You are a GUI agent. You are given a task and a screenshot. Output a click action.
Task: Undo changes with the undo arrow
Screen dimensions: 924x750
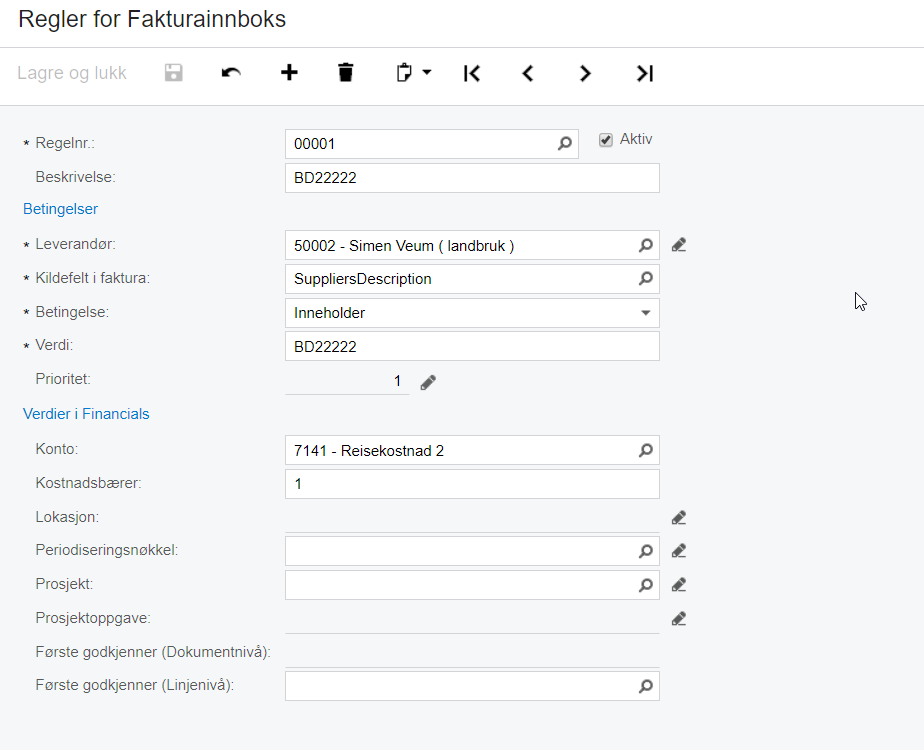point(231,73)
